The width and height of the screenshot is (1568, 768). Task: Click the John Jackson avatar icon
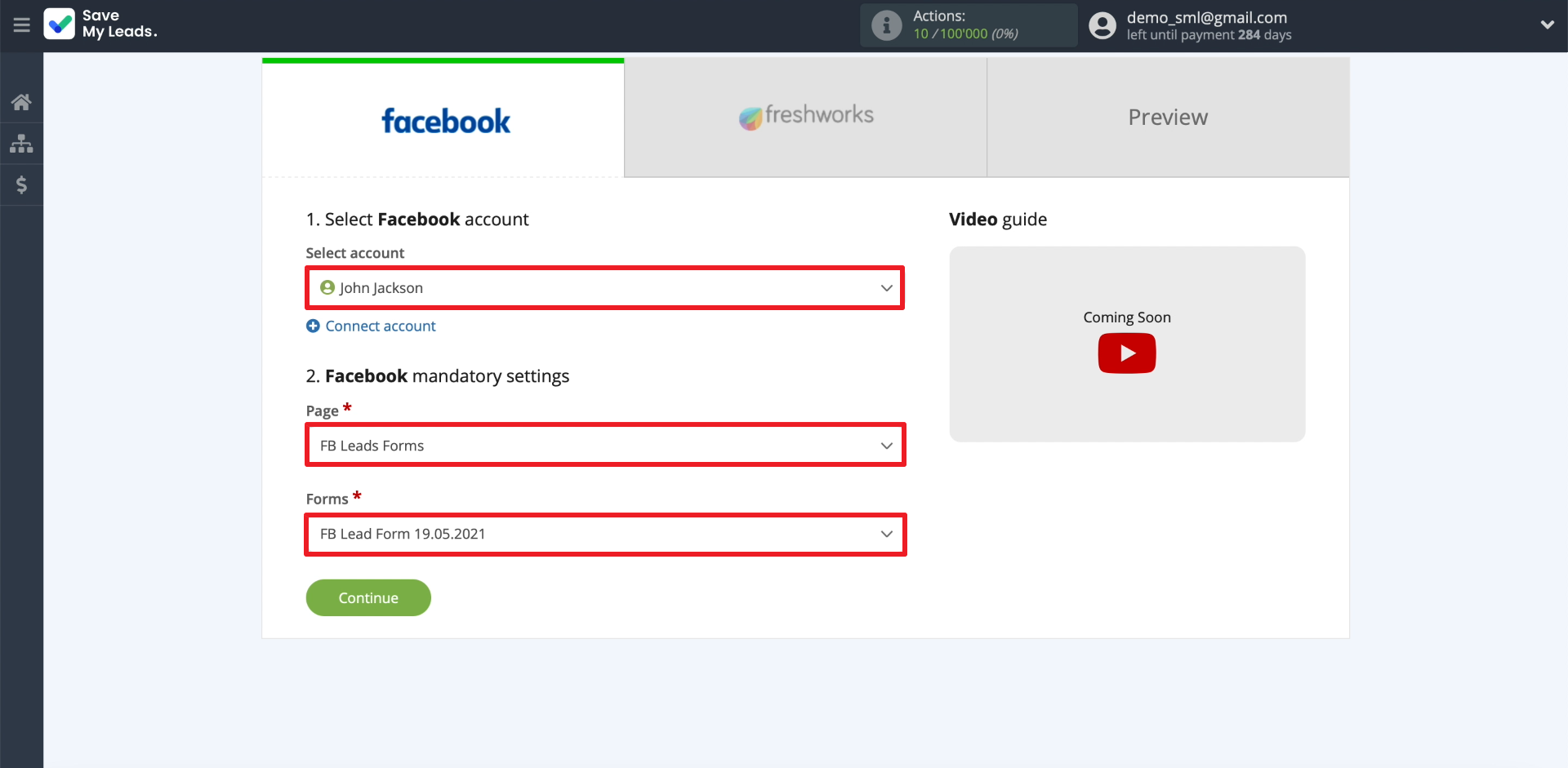pyautogui.click(x=327, y=287)
